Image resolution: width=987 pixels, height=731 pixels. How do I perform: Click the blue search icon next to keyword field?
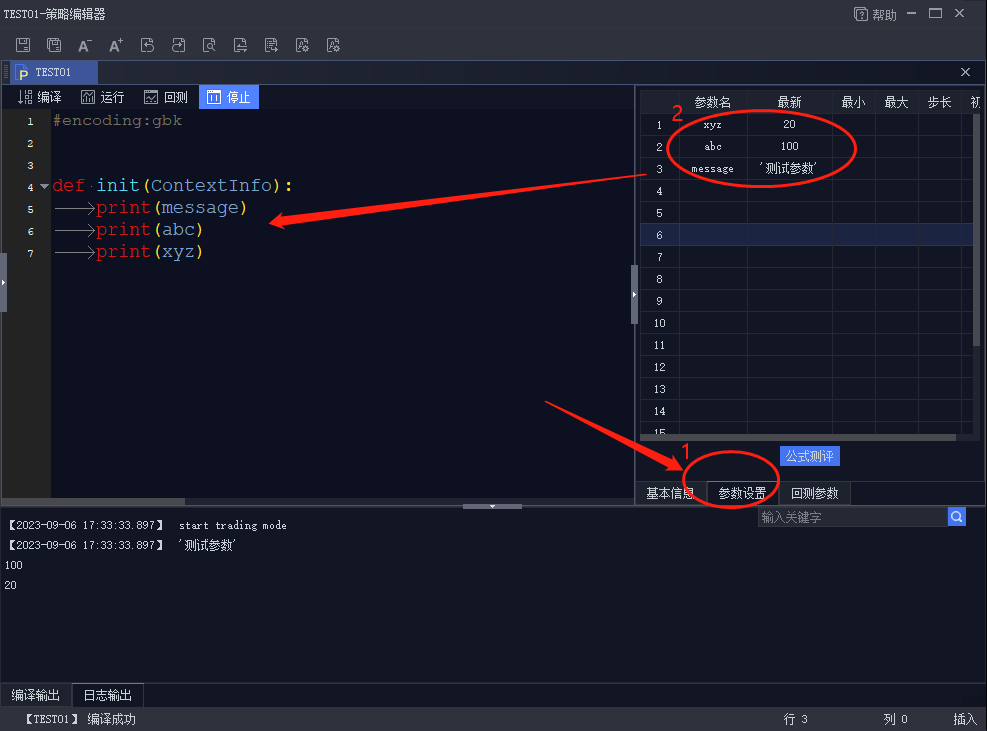[x=956, y=516]
